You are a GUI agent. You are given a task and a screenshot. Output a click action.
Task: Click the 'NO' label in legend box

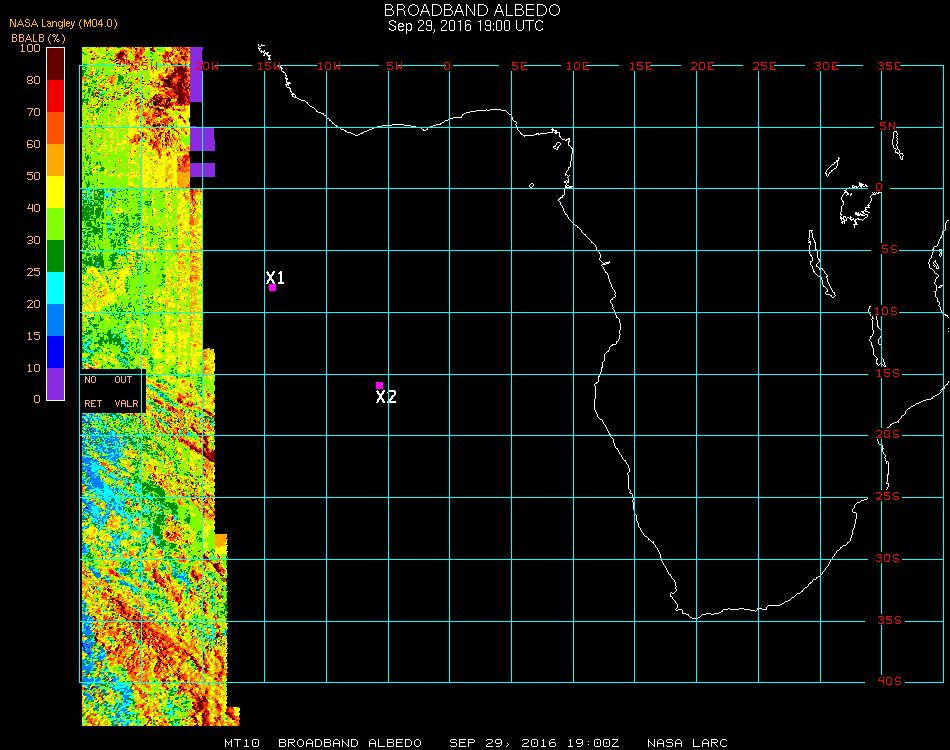click(x=91, y=380)
